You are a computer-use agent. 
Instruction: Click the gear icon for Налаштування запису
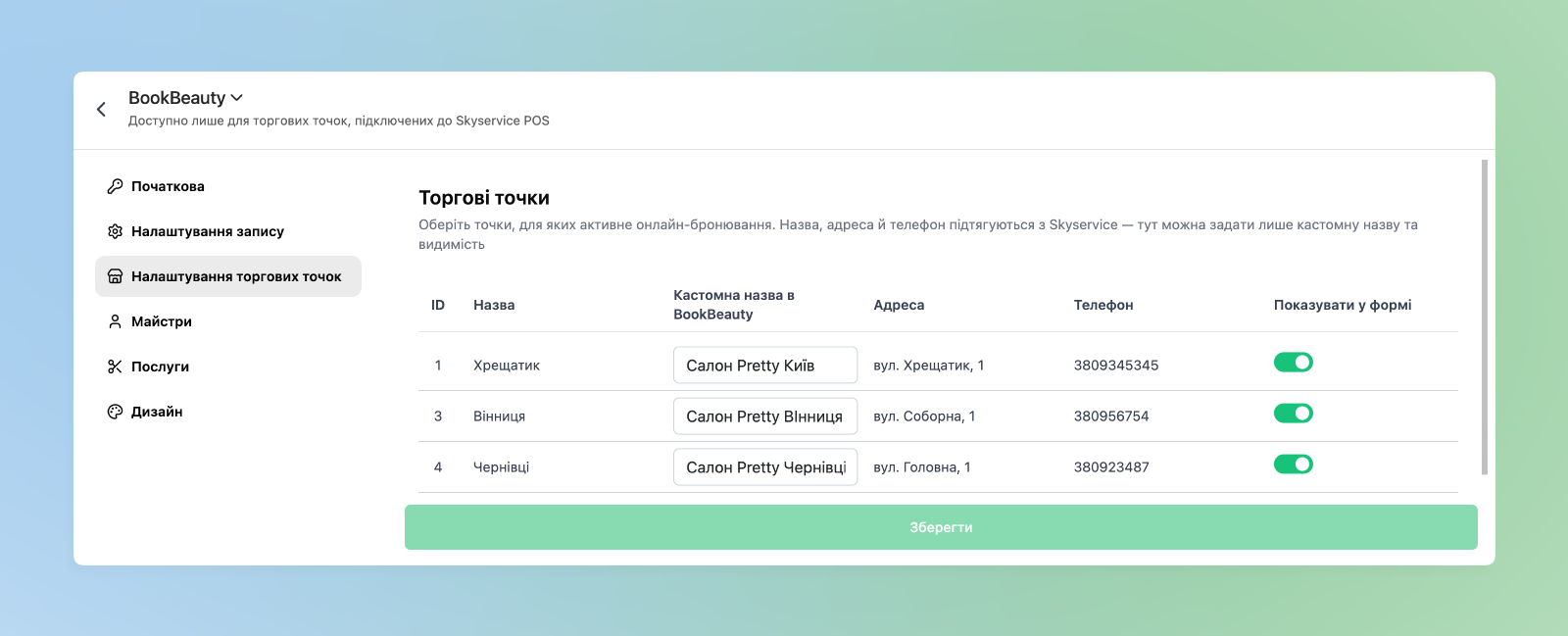coord(115,231)
